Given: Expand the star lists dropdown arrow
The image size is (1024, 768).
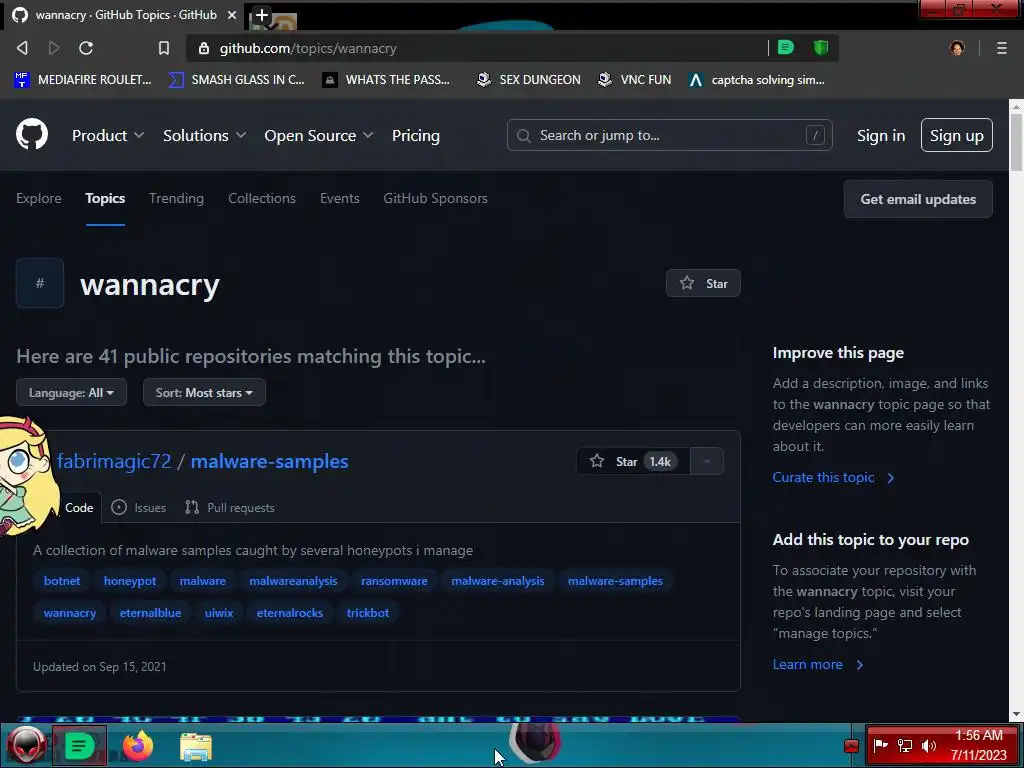Looking at the screenshot, I should pos(707,461).
